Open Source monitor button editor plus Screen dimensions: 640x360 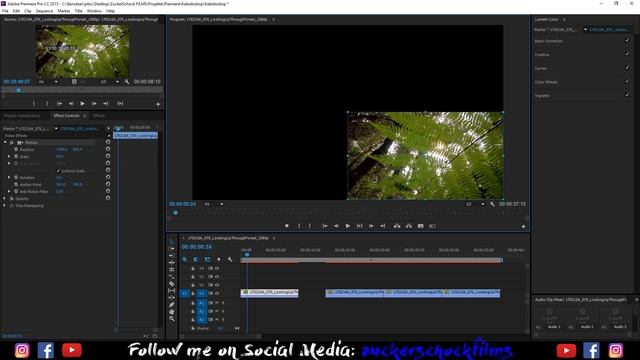(x=158, y=104)
